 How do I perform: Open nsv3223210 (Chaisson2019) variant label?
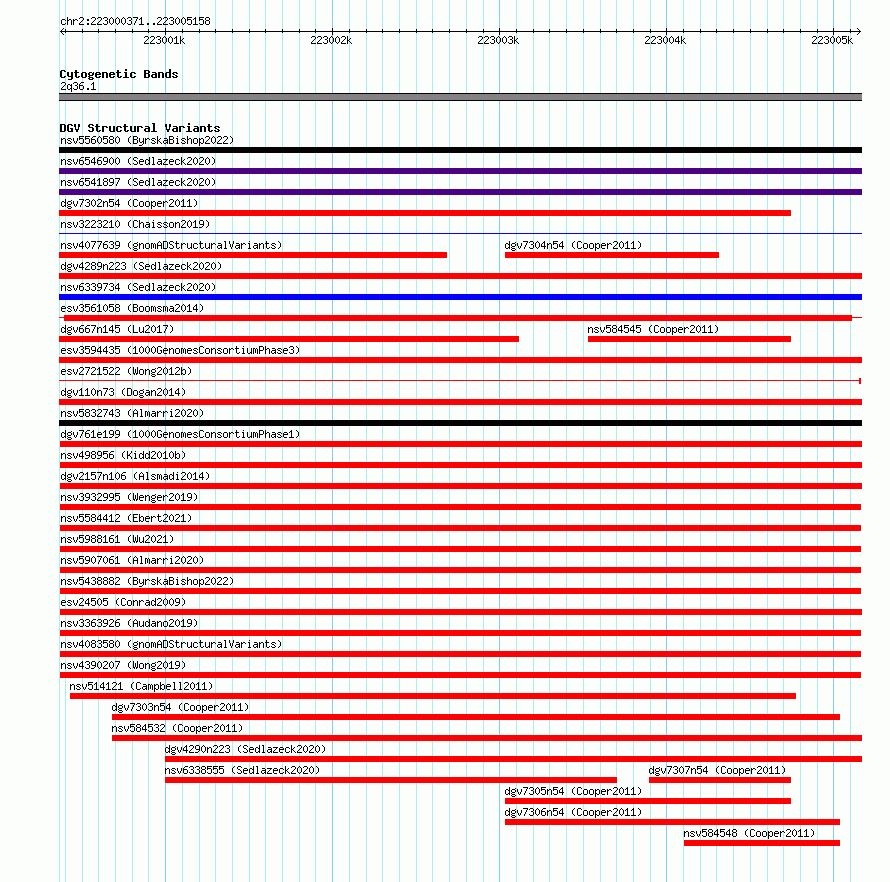[135, 224]
